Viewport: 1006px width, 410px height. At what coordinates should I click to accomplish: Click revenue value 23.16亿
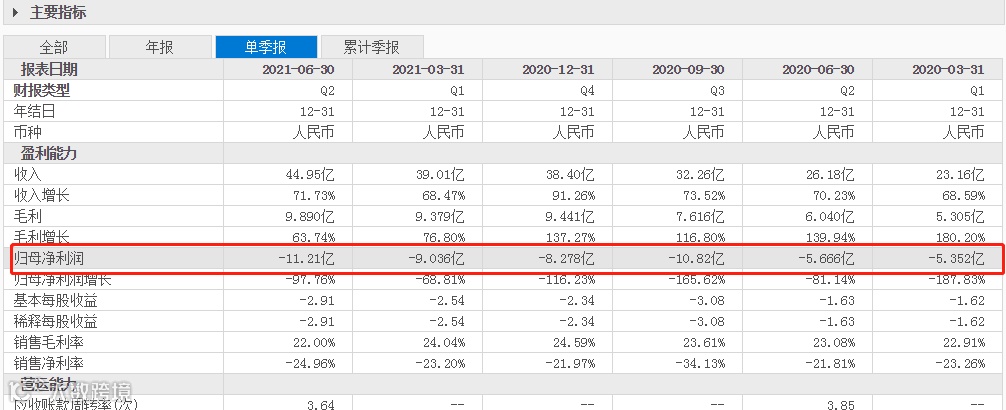tap(960, 174)
